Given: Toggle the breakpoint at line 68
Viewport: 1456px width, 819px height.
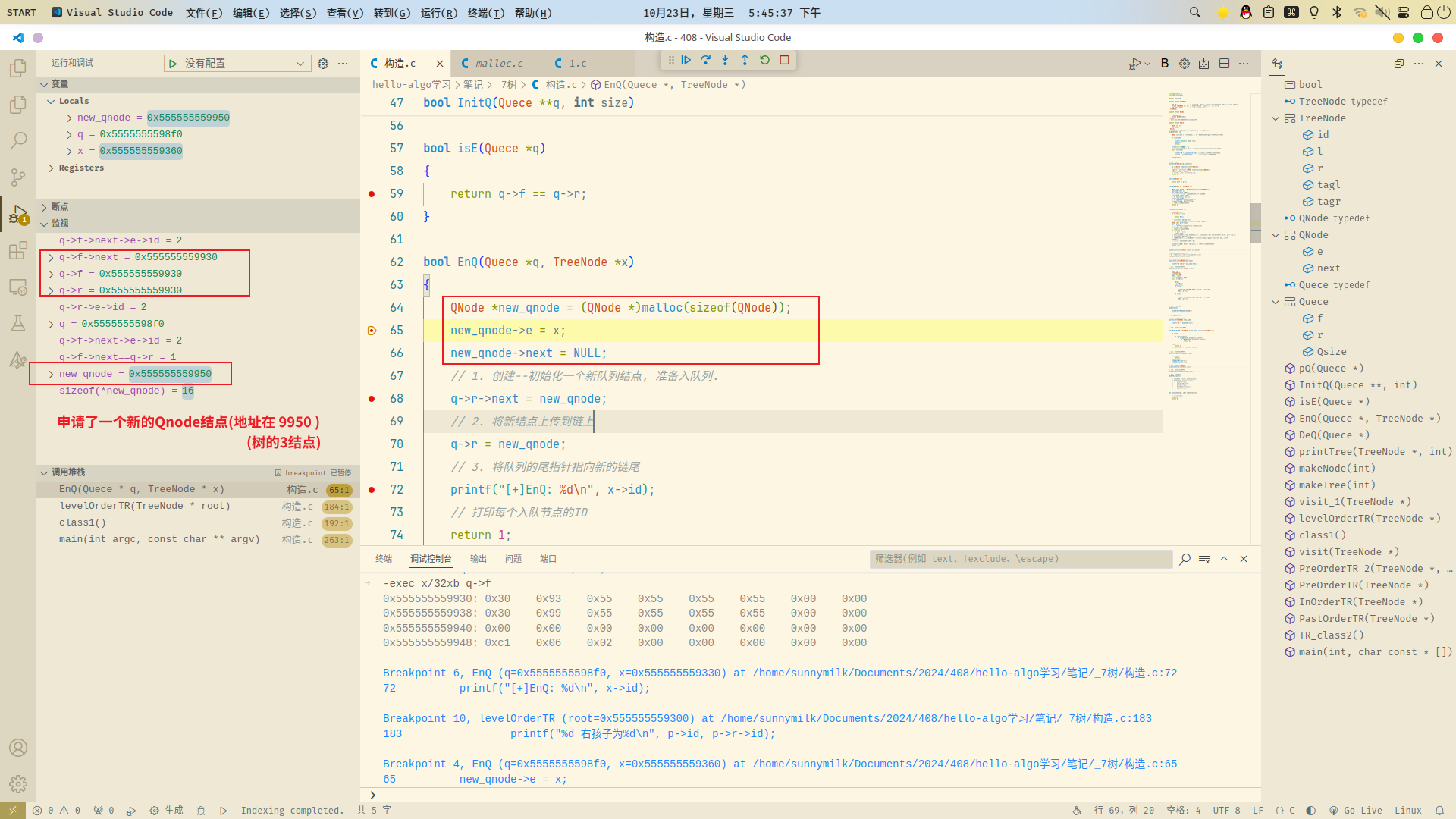Looking at the screenshot, I should point(372,399).
